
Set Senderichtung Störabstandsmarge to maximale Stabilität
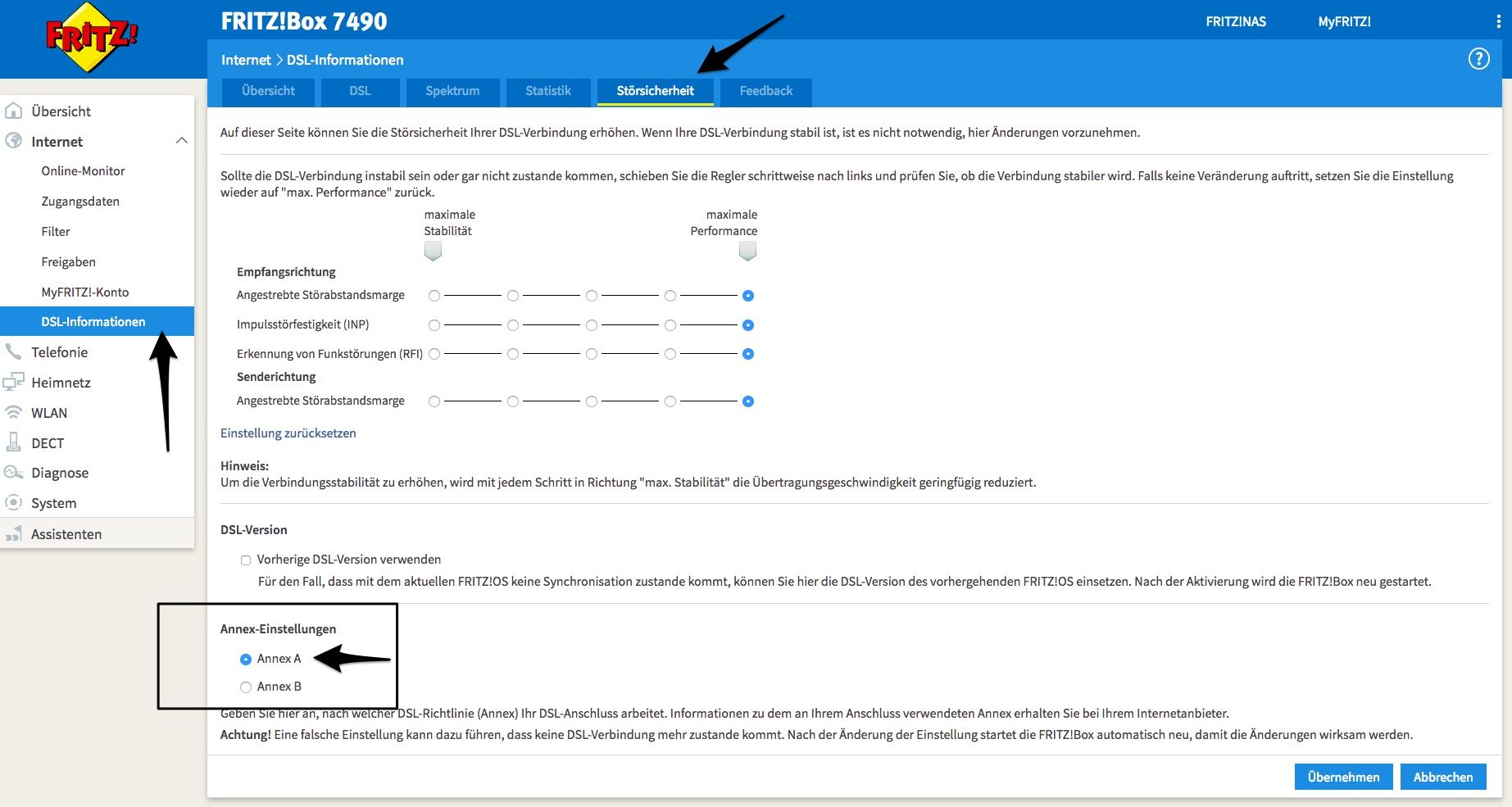434,401
